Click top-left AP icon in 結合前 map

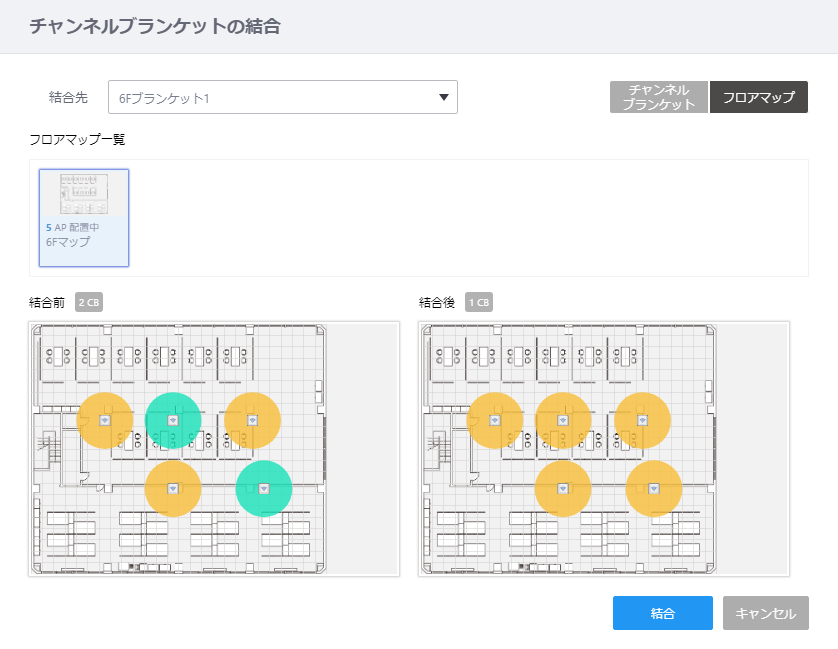(x=105, y=420)
